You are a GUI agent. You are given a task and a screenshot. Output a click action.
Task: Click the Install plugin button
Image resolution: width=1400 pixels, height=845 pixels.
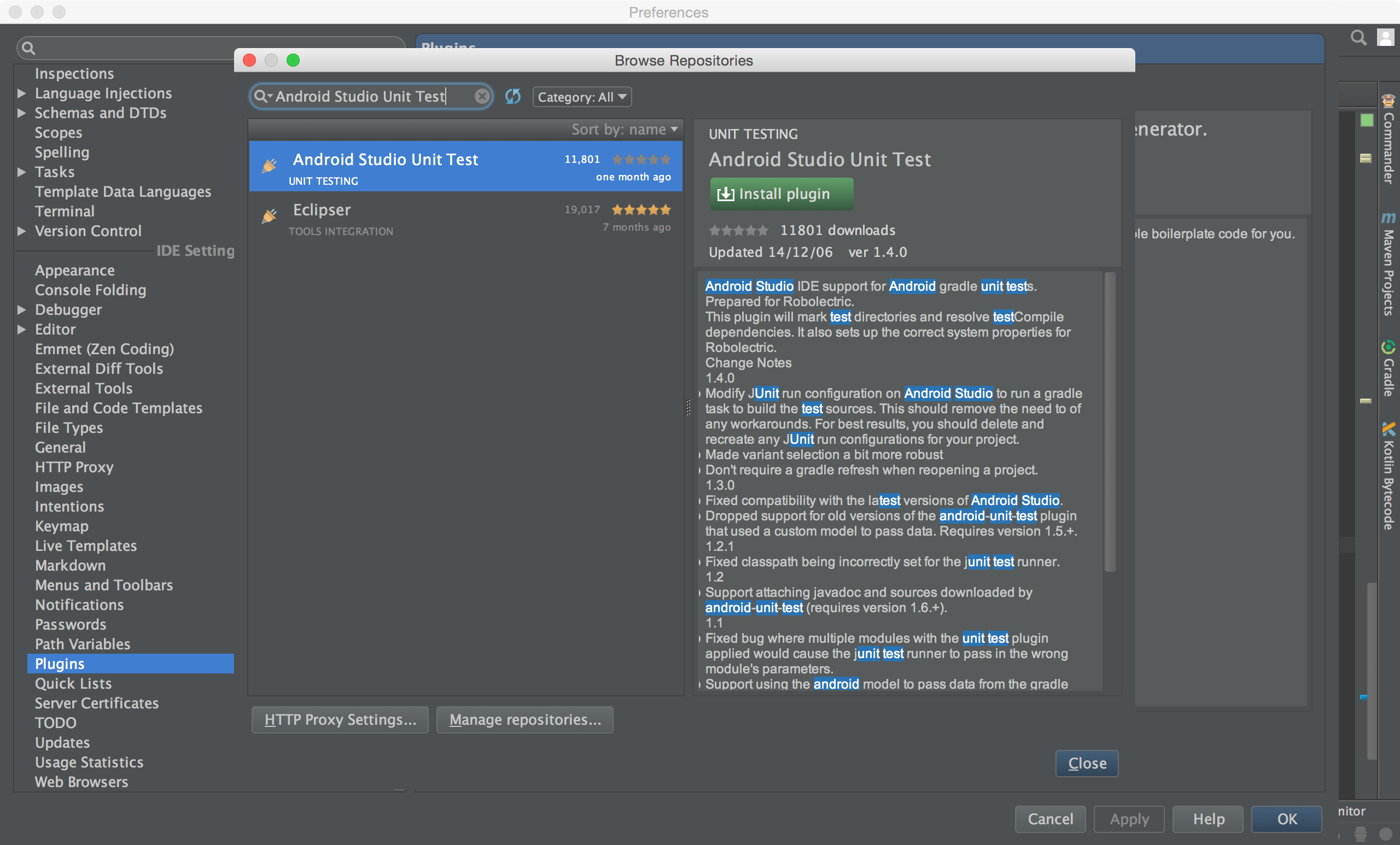click(781, 194)
